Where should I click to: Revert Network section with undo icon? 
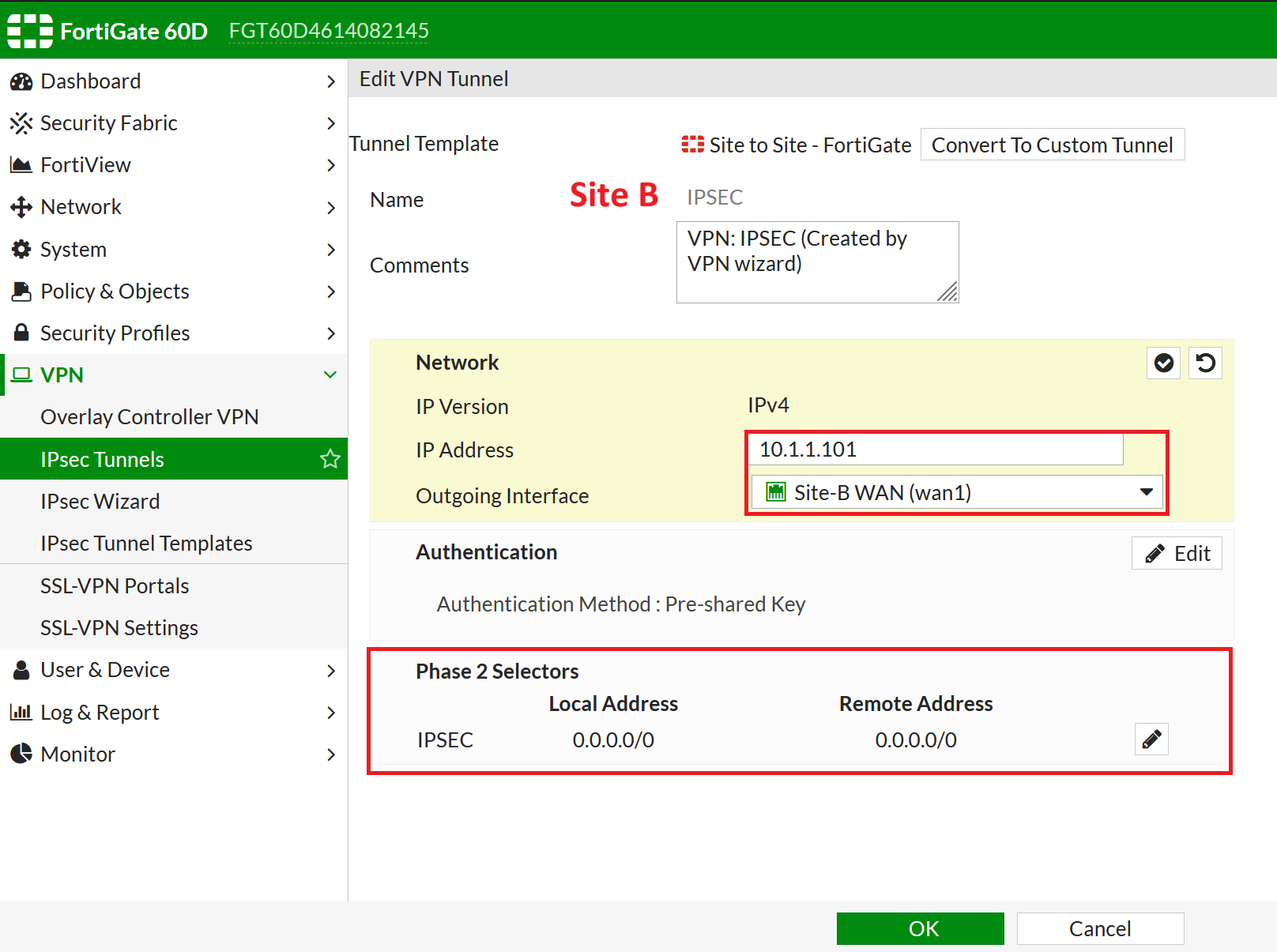(1205, 363)
